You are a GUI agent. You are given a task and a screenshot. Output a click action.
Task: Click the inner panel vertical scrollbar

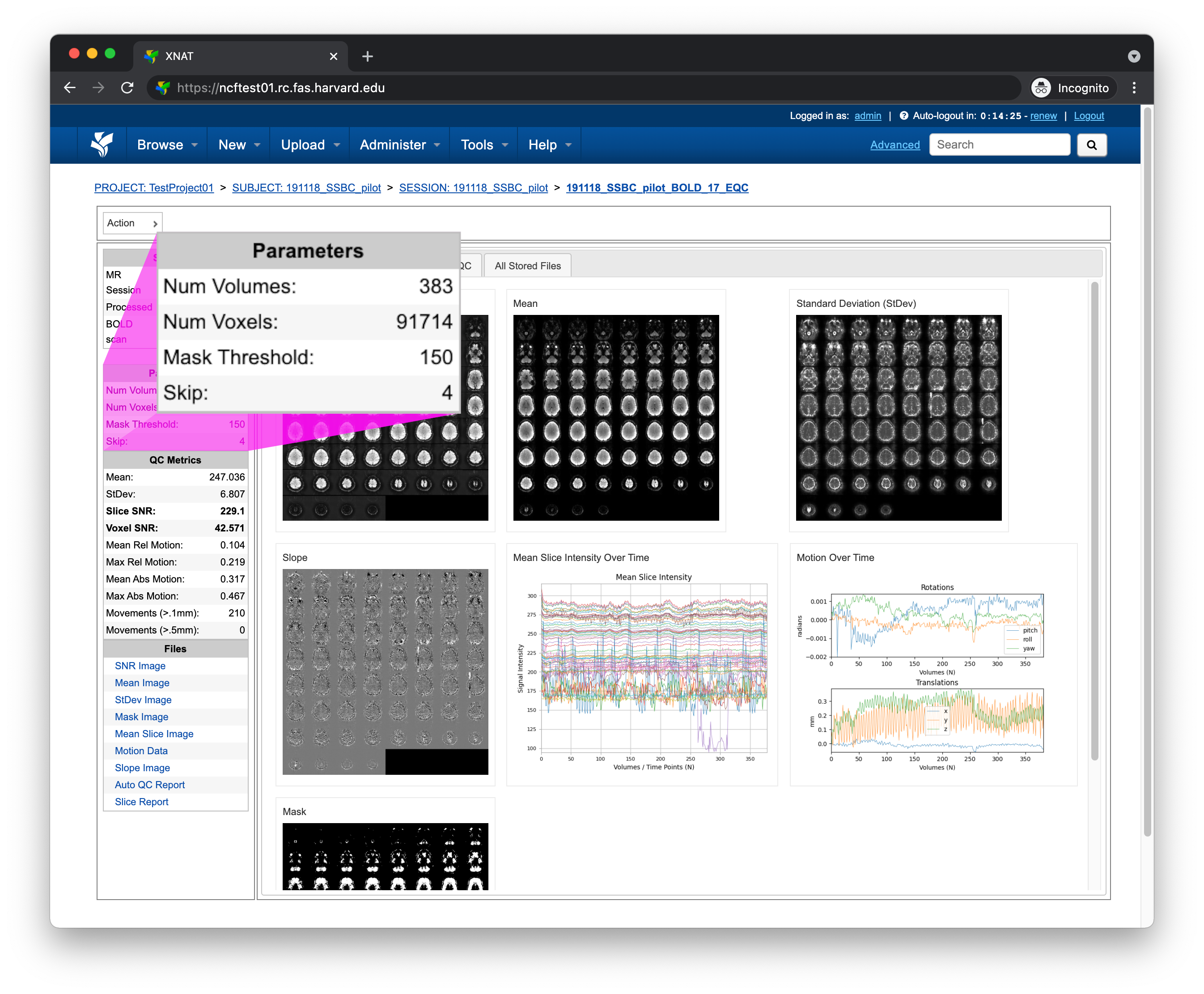tap(1094, 521)
